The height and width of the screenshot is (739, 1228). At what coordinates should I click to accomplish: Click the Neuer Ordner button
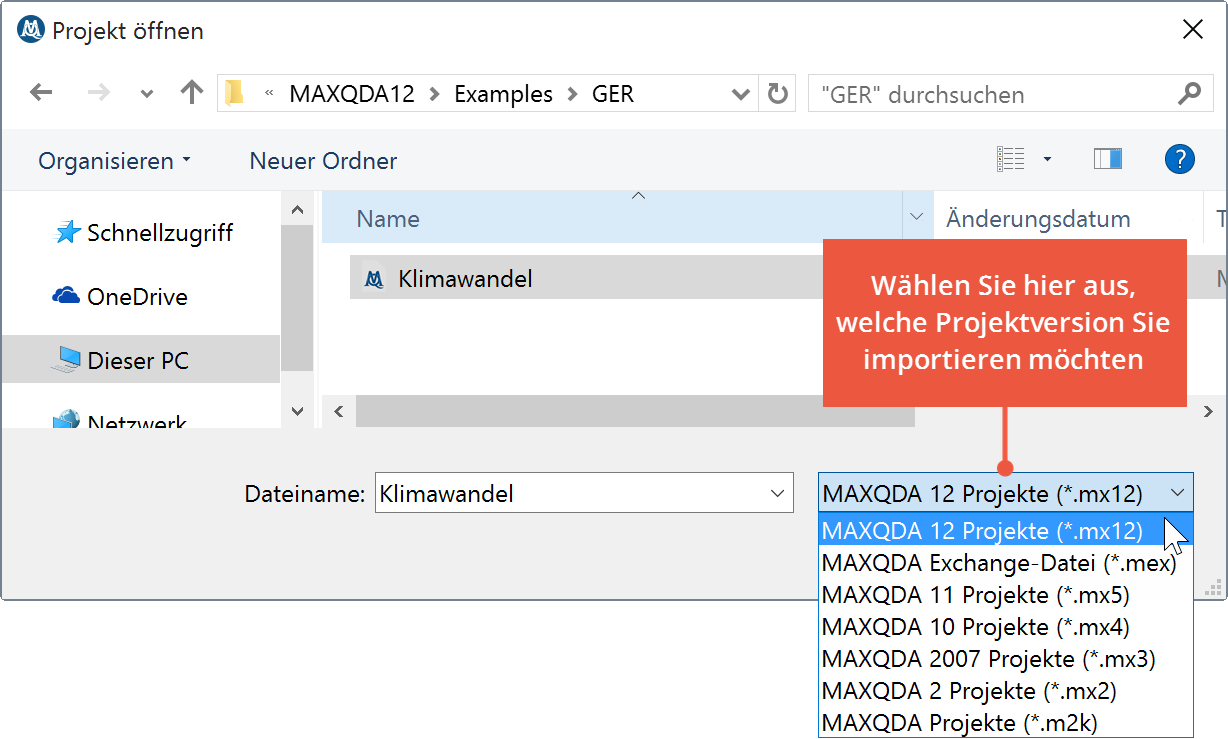(323, 161)
